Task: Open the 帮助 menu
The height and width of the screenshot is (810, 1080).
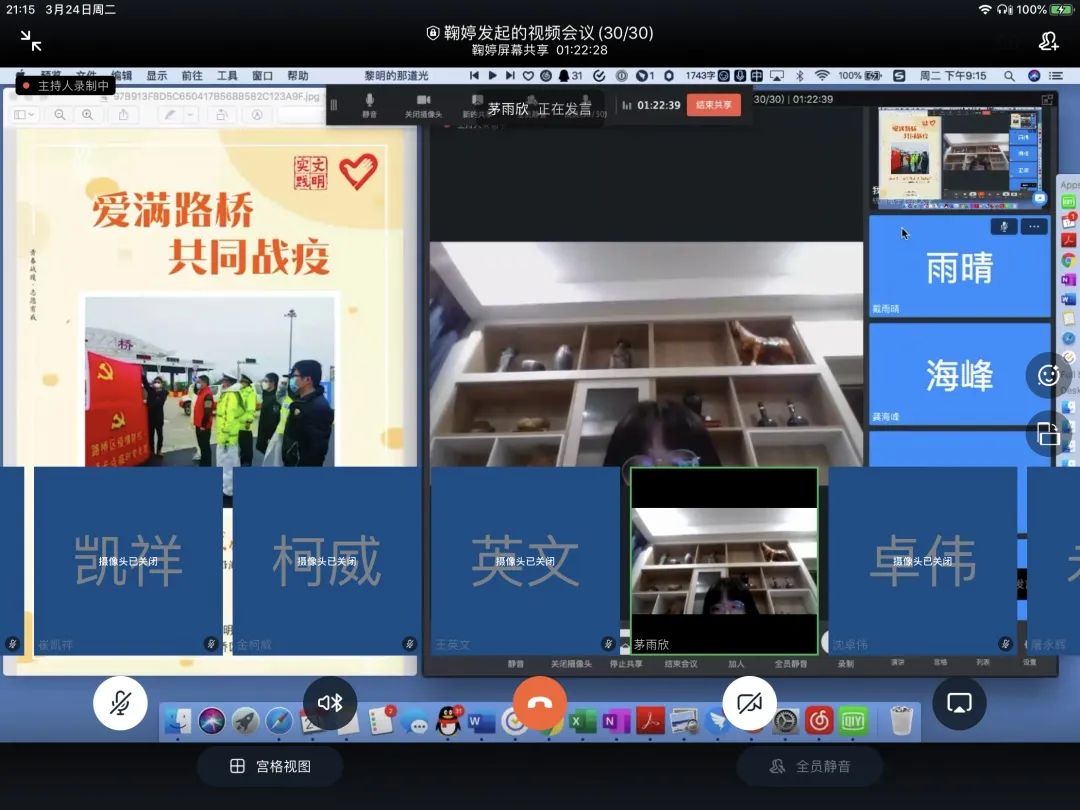Action: point(298,76)
